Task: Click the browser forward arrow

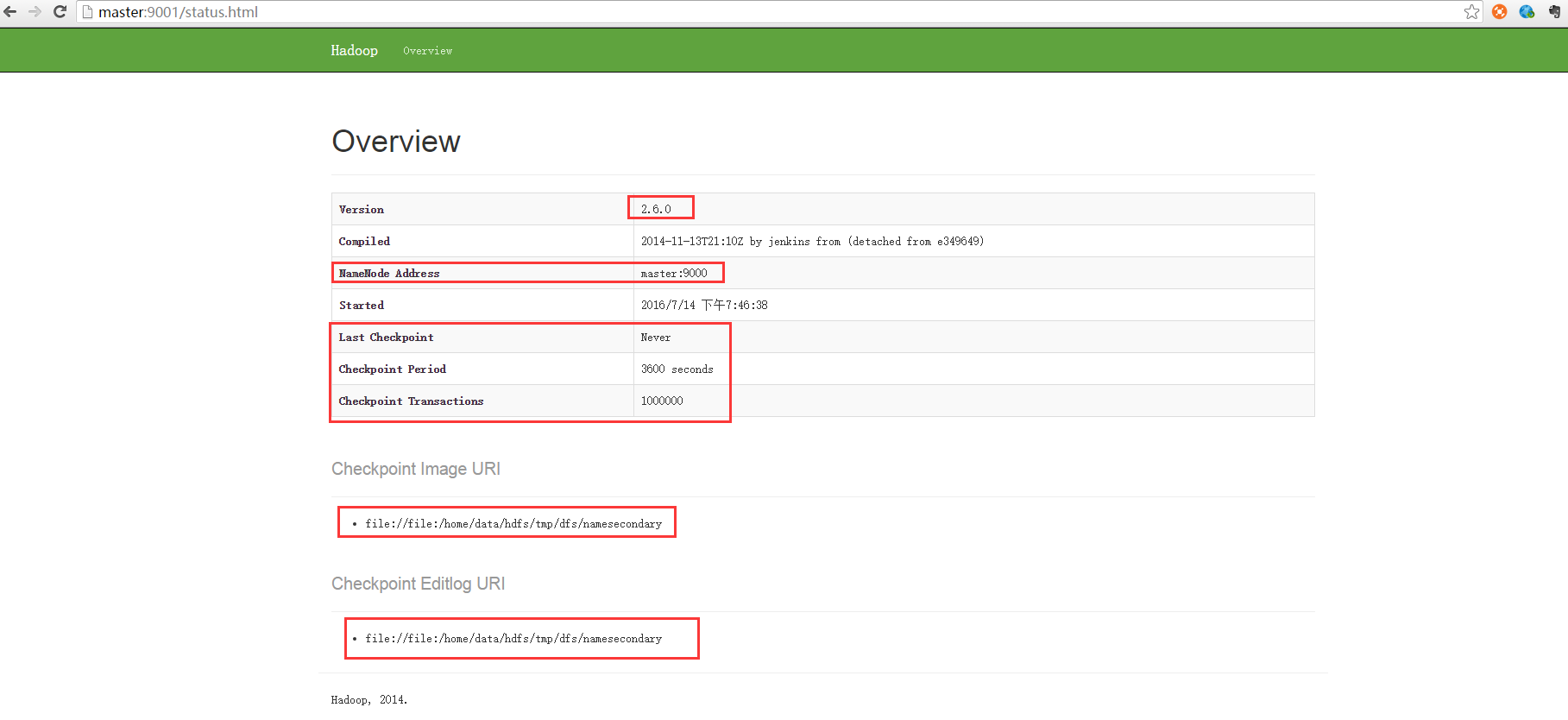Action: (35, 12)
